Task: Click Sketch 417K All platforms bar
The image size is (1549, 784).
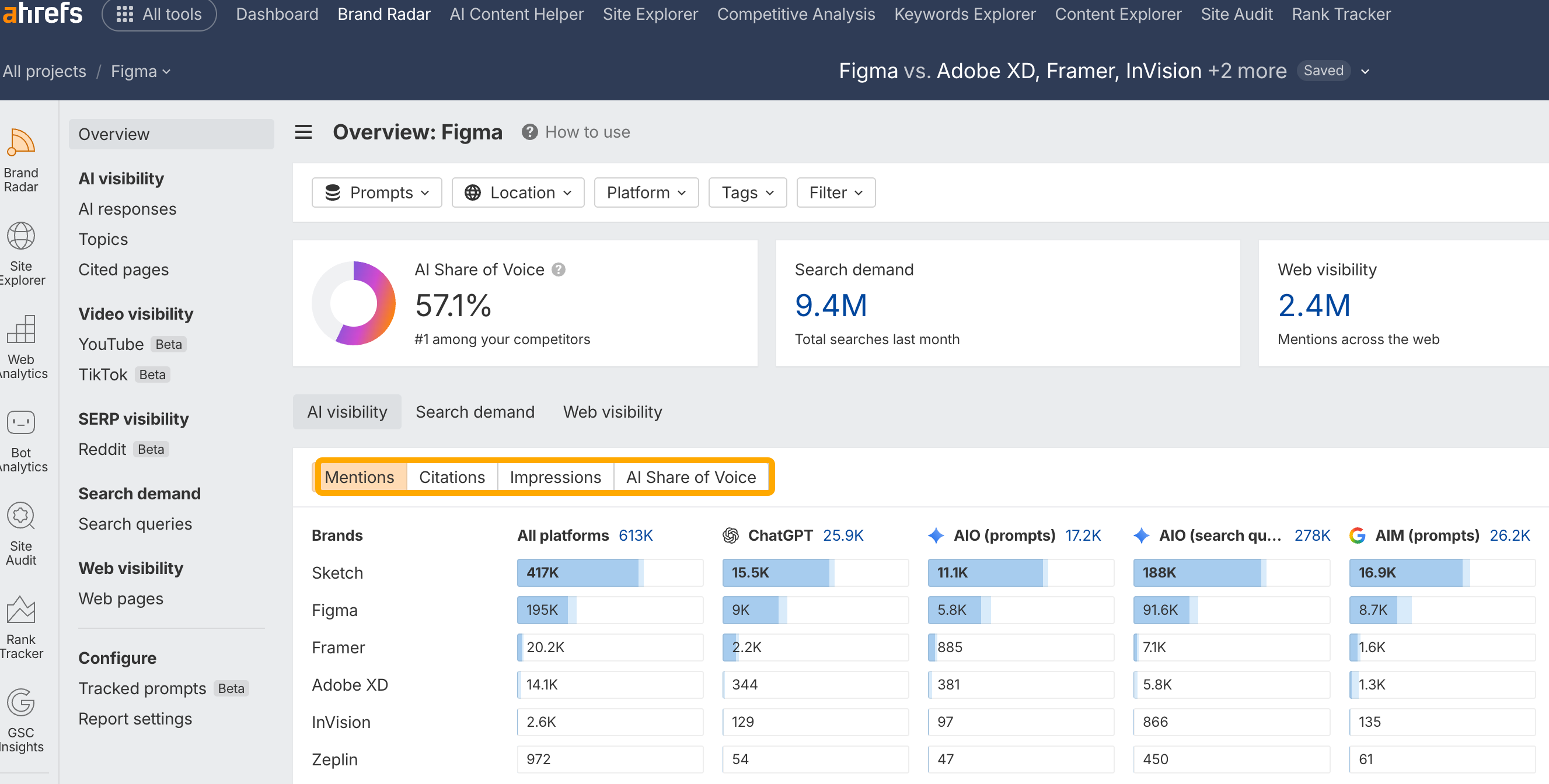Action: tap(610, 572)
